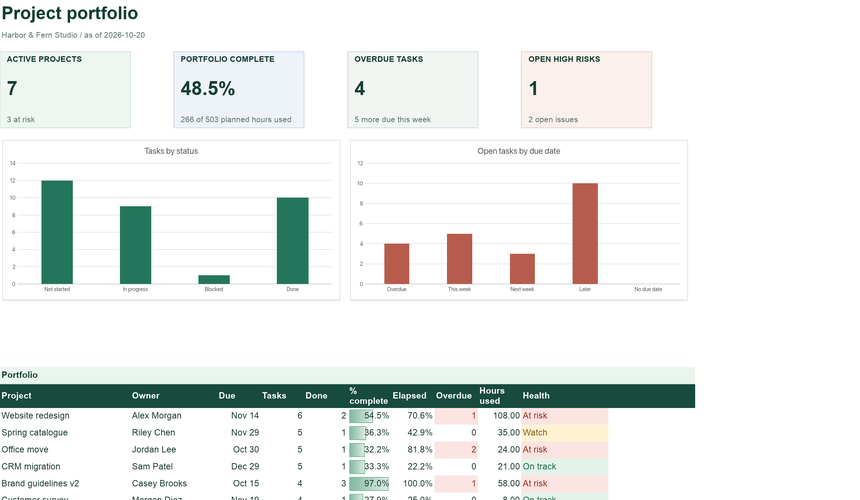The image size is (860, 500).
Task: Open the Open High Risks card
Action: tap(586, 90)
